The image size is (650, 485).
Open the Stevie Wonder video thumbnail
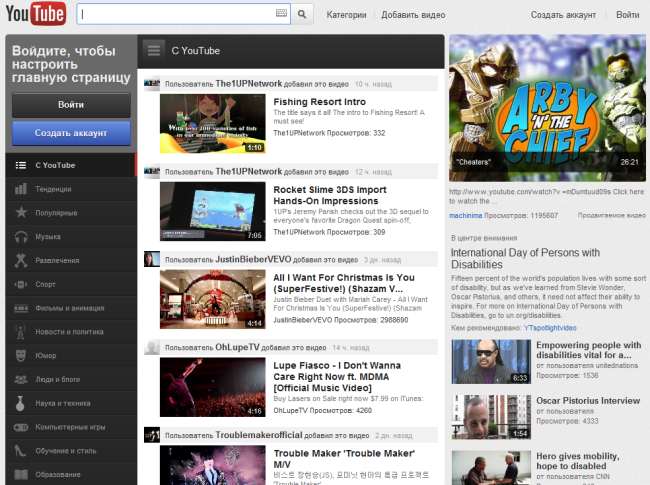491,361
